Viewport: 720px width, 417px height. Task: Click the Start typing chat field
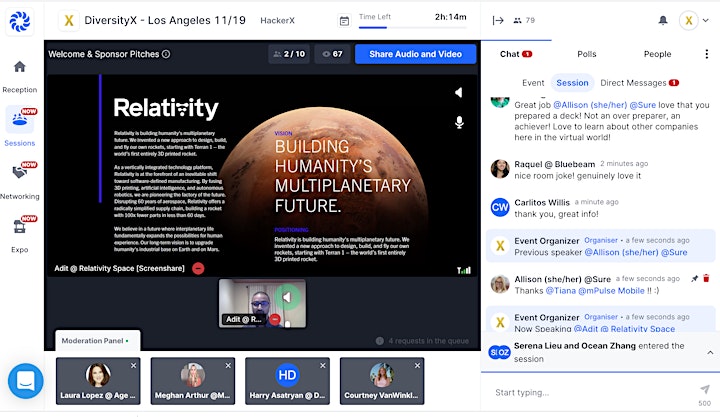pos(592,392)
